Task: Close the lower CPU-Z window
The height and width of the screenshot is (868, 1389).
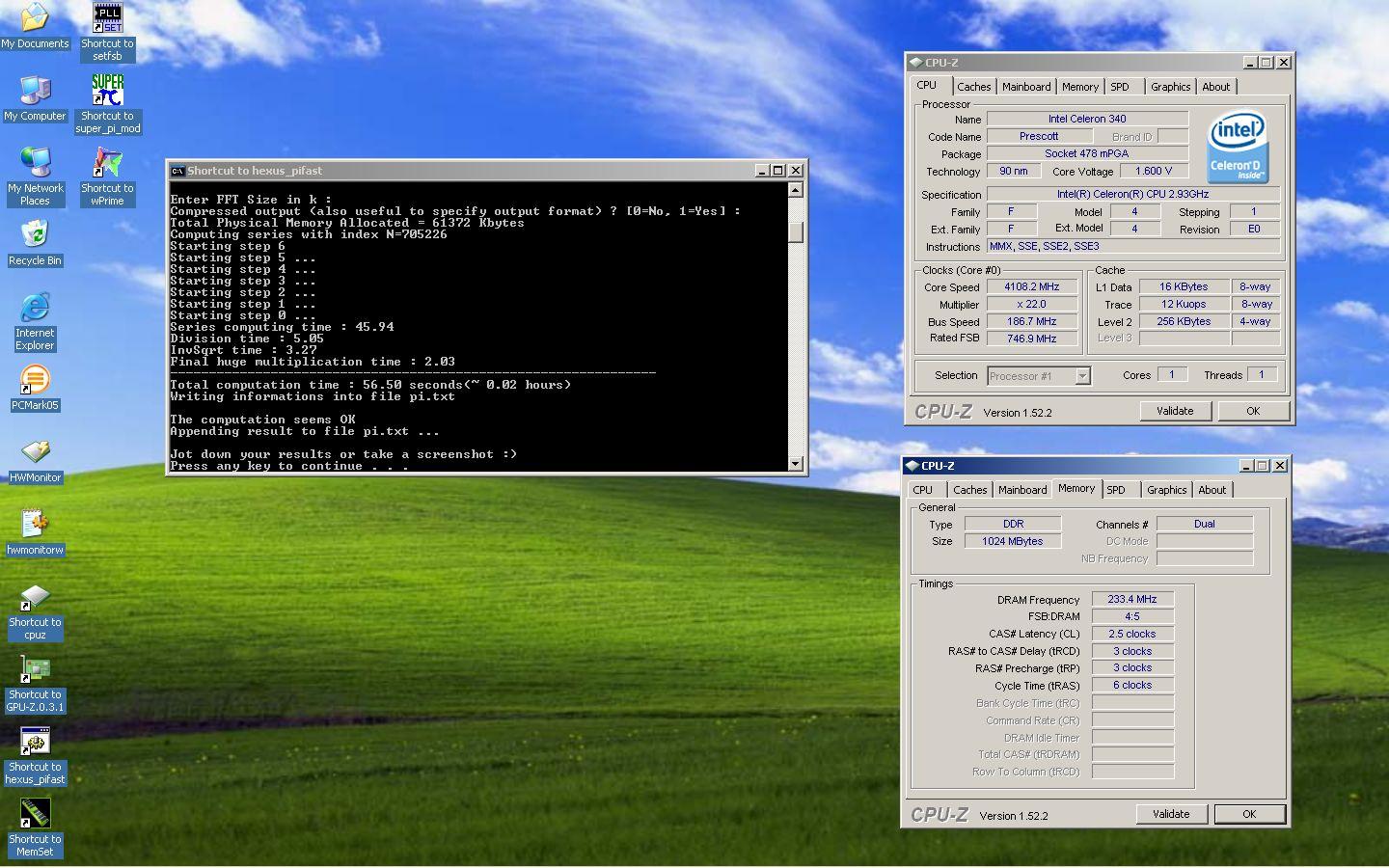Action: coord(1280,466)
